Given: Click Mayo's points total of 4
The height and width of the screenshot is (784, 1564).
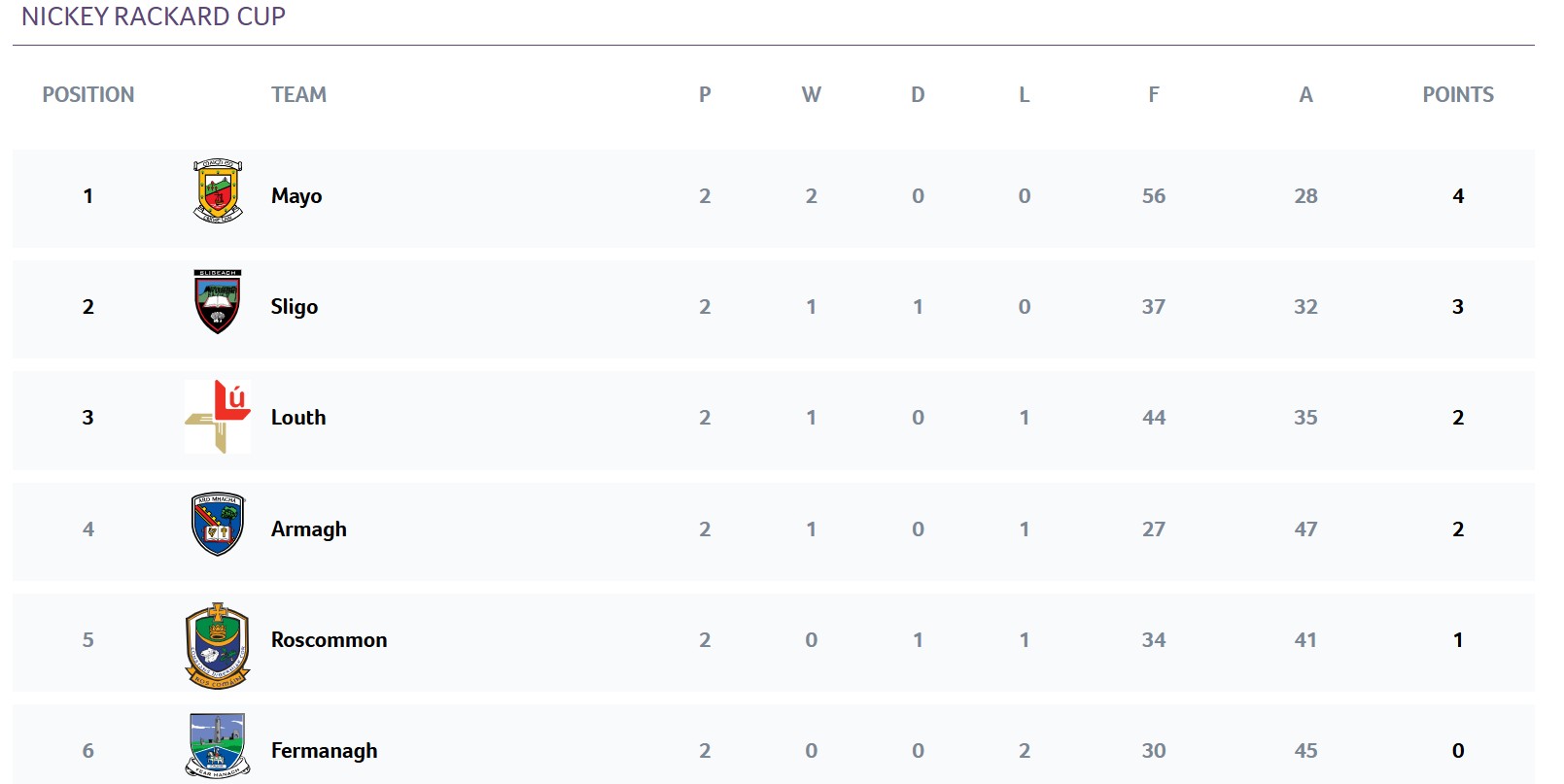Looking at the screenshot, I should coord(1458,196).
